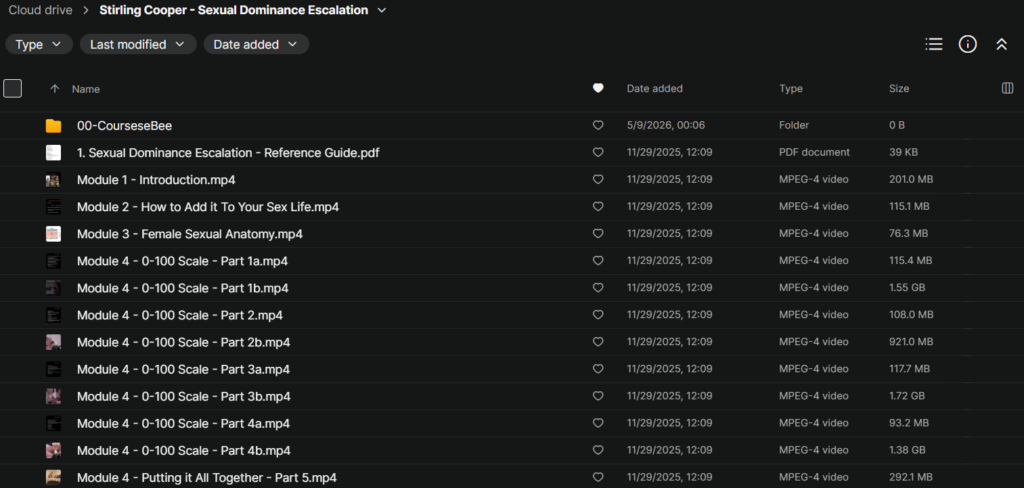The height and width of the screenshot is (488, 1024).
Task: Sort by the Size column header
Action: 899,88
